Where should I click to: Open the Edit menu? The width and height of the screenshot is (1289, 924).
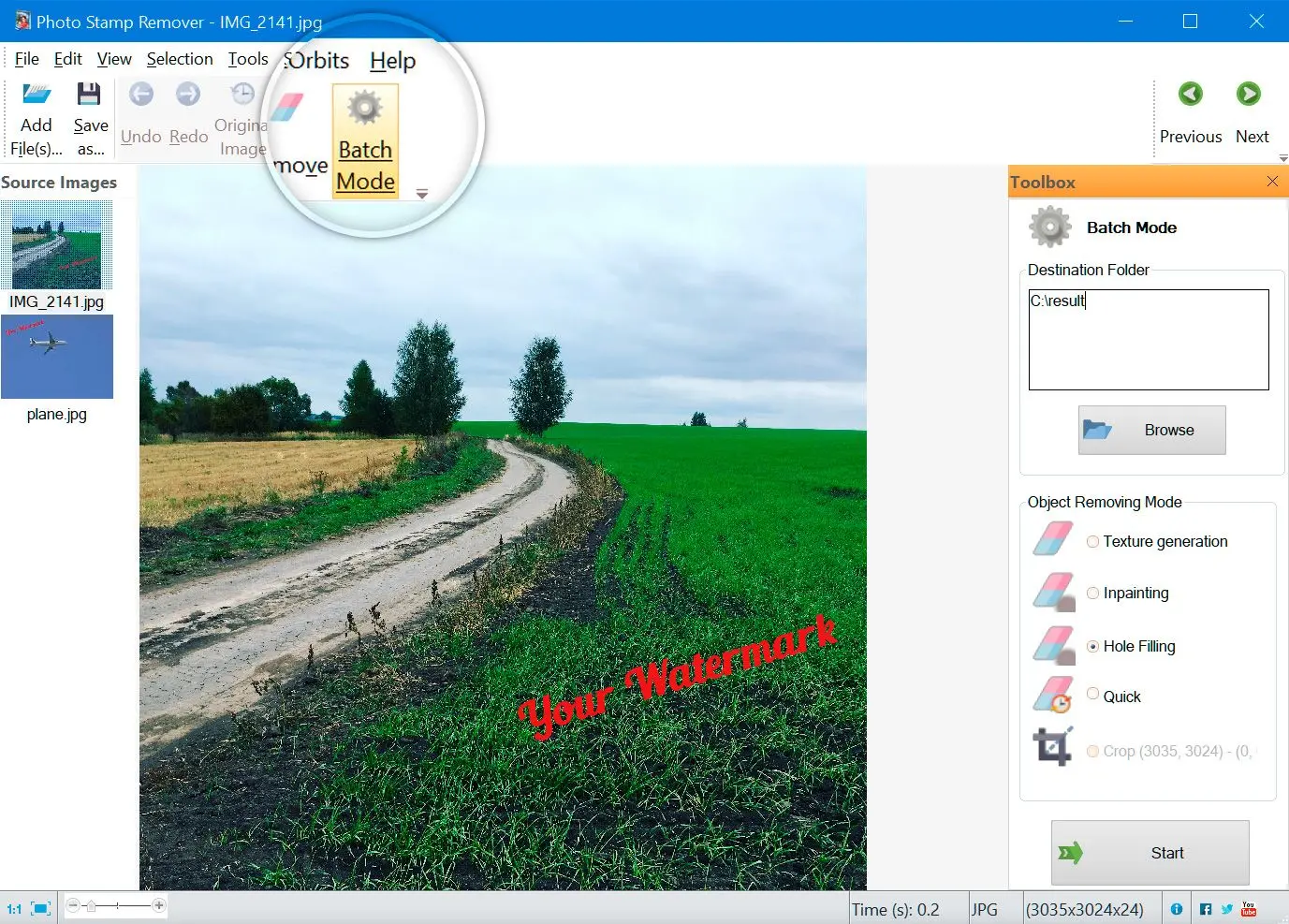coord(68,59)
